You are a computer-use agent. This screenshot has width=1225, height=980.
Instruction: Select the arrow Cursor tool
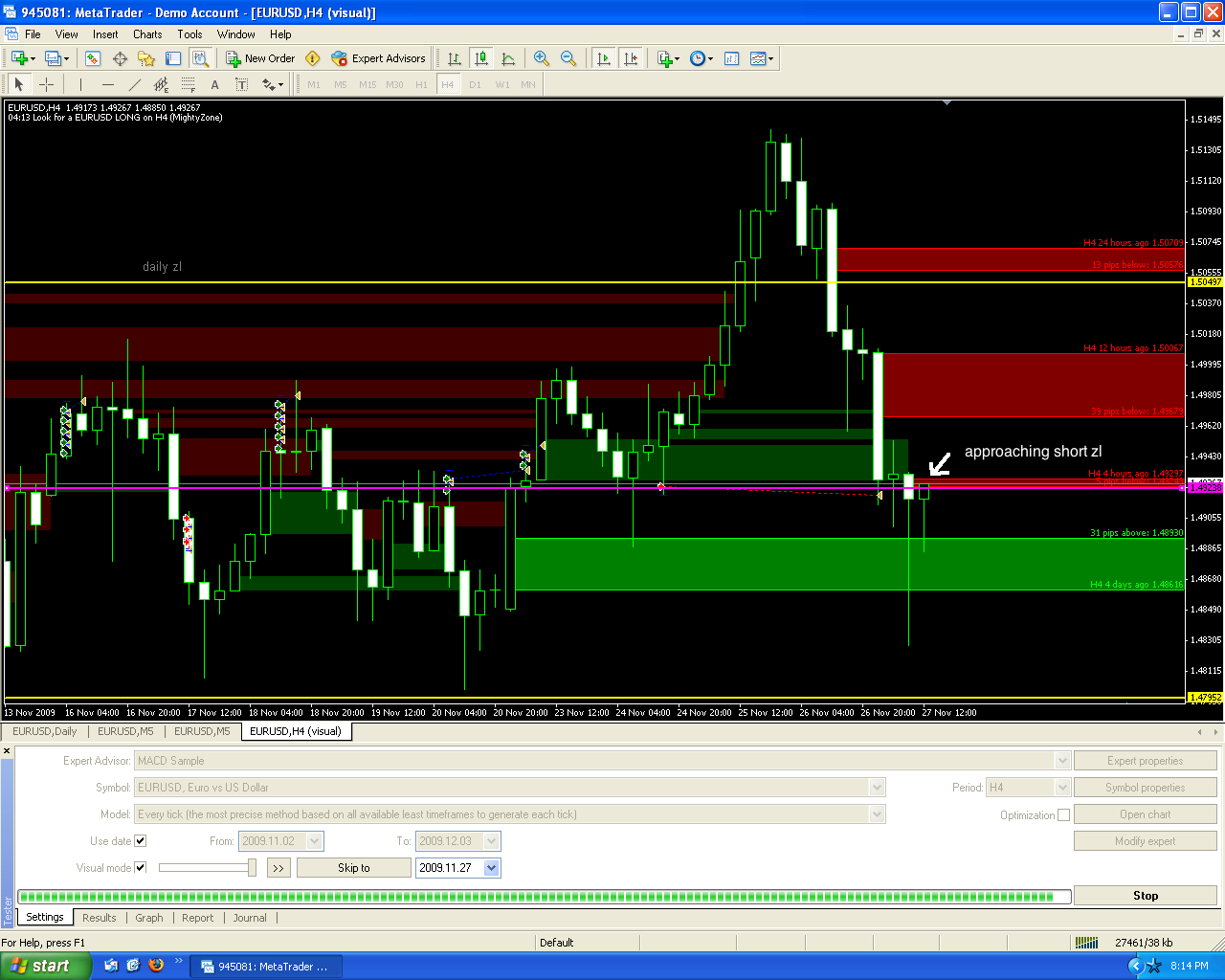tap(19, 84)
